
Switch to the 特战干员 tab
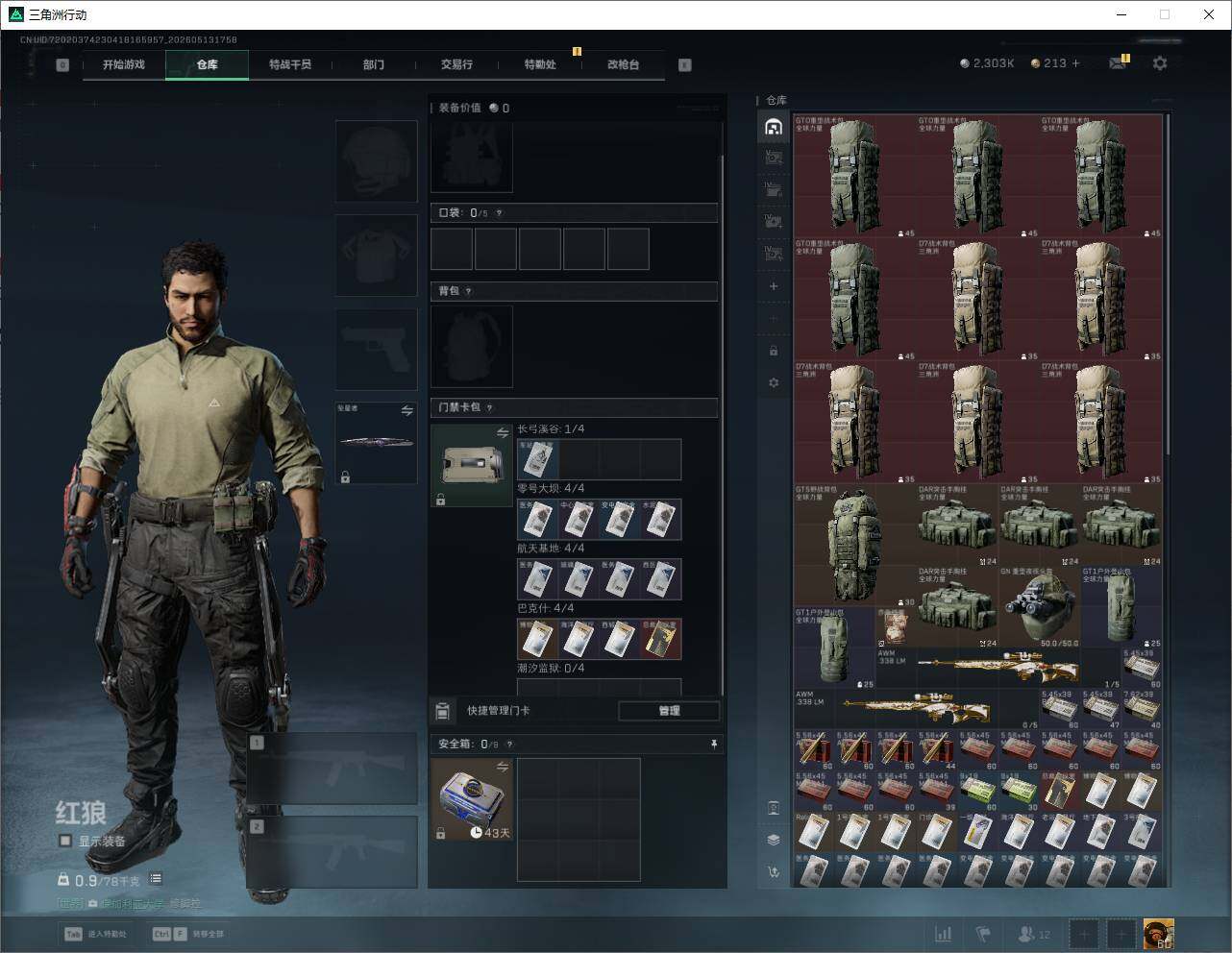(x=289, y=64)
